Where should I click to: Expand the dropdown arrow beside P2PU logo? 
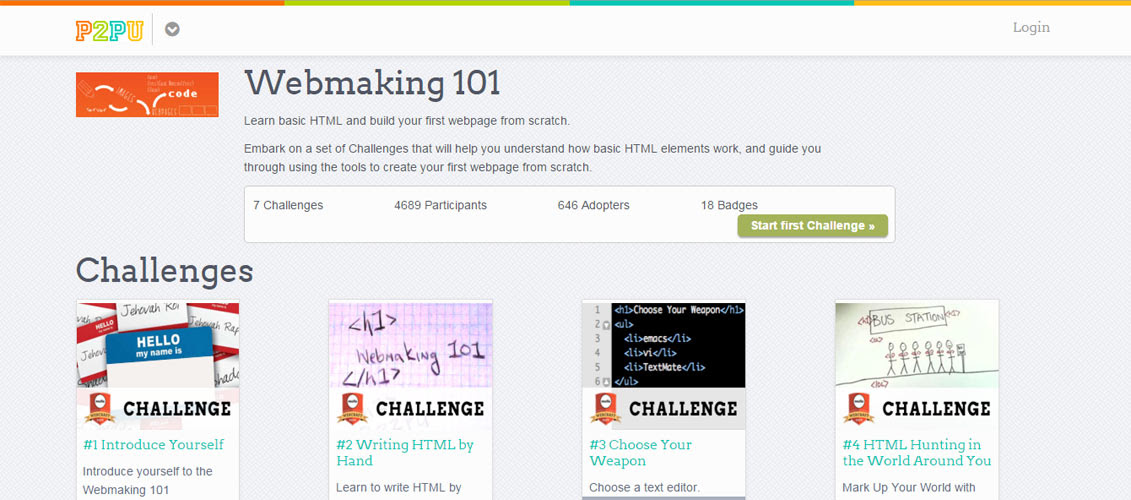(x=172, y=30)
